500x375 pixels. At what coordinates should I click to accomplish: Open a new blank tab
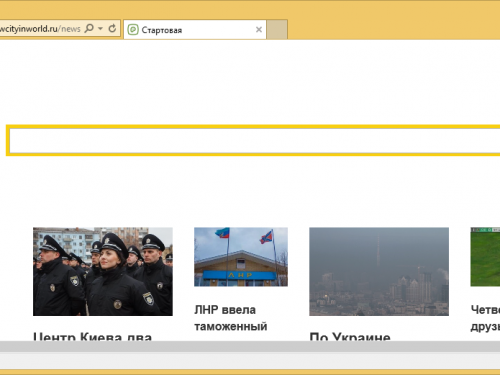coord(277,30)
